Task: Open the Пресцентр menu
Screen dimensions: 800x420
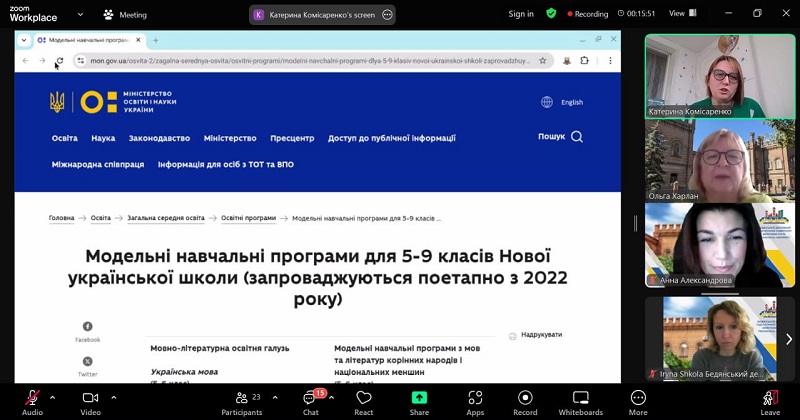Action: pyautogui.click(x=292, y=138)
